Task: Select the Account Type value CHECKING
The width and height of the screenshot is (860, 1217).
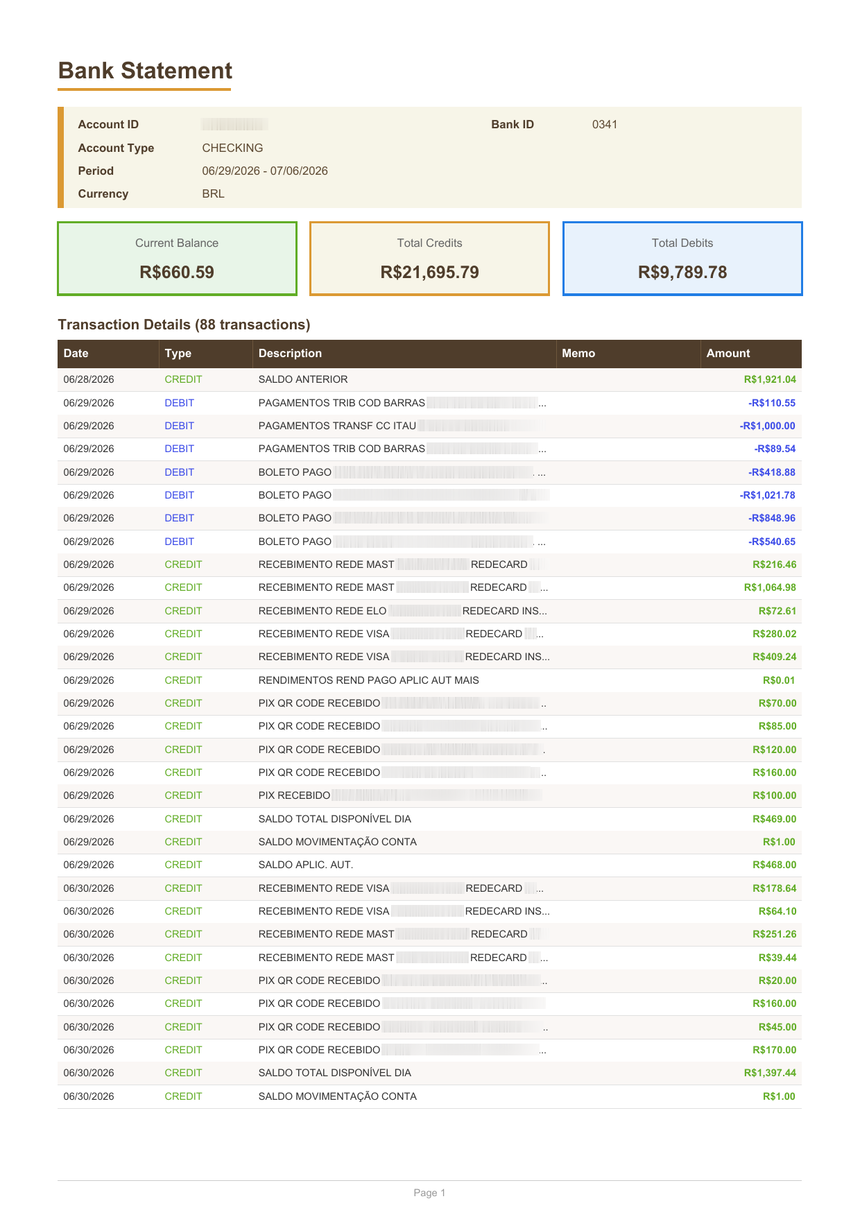Action: coord(232,148)
